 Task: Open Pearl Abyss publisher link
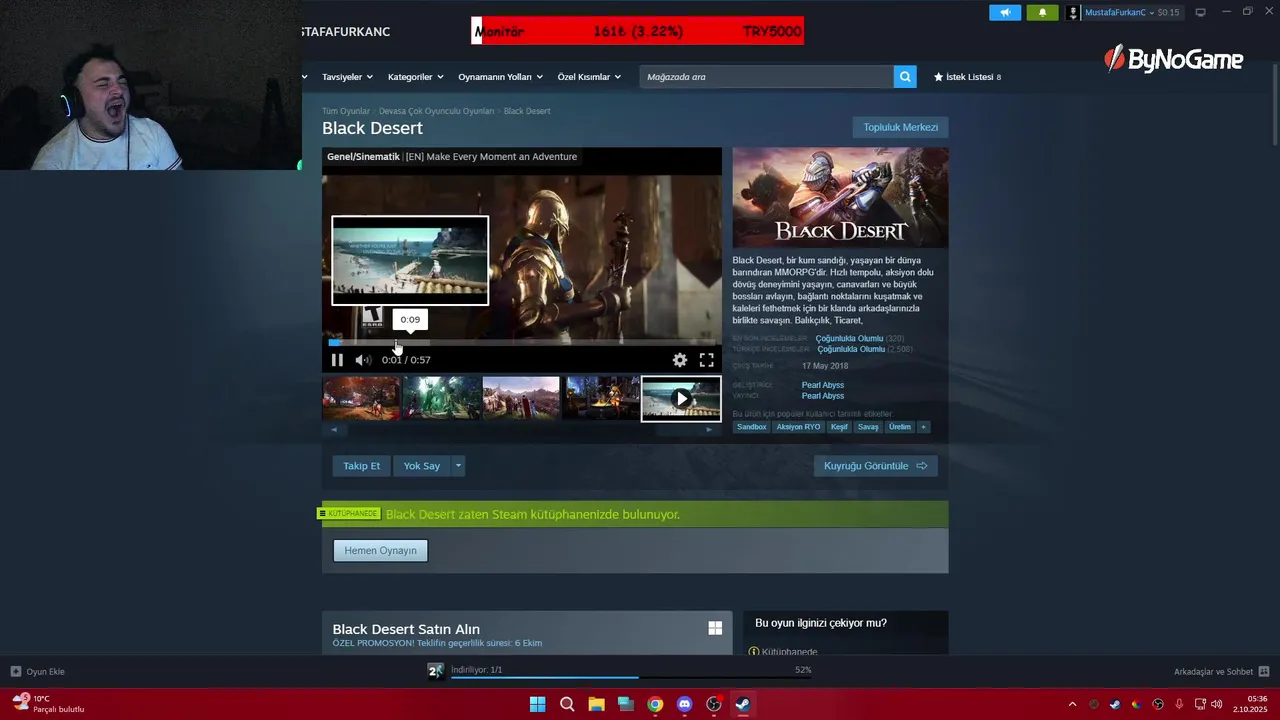coord(823,396)
